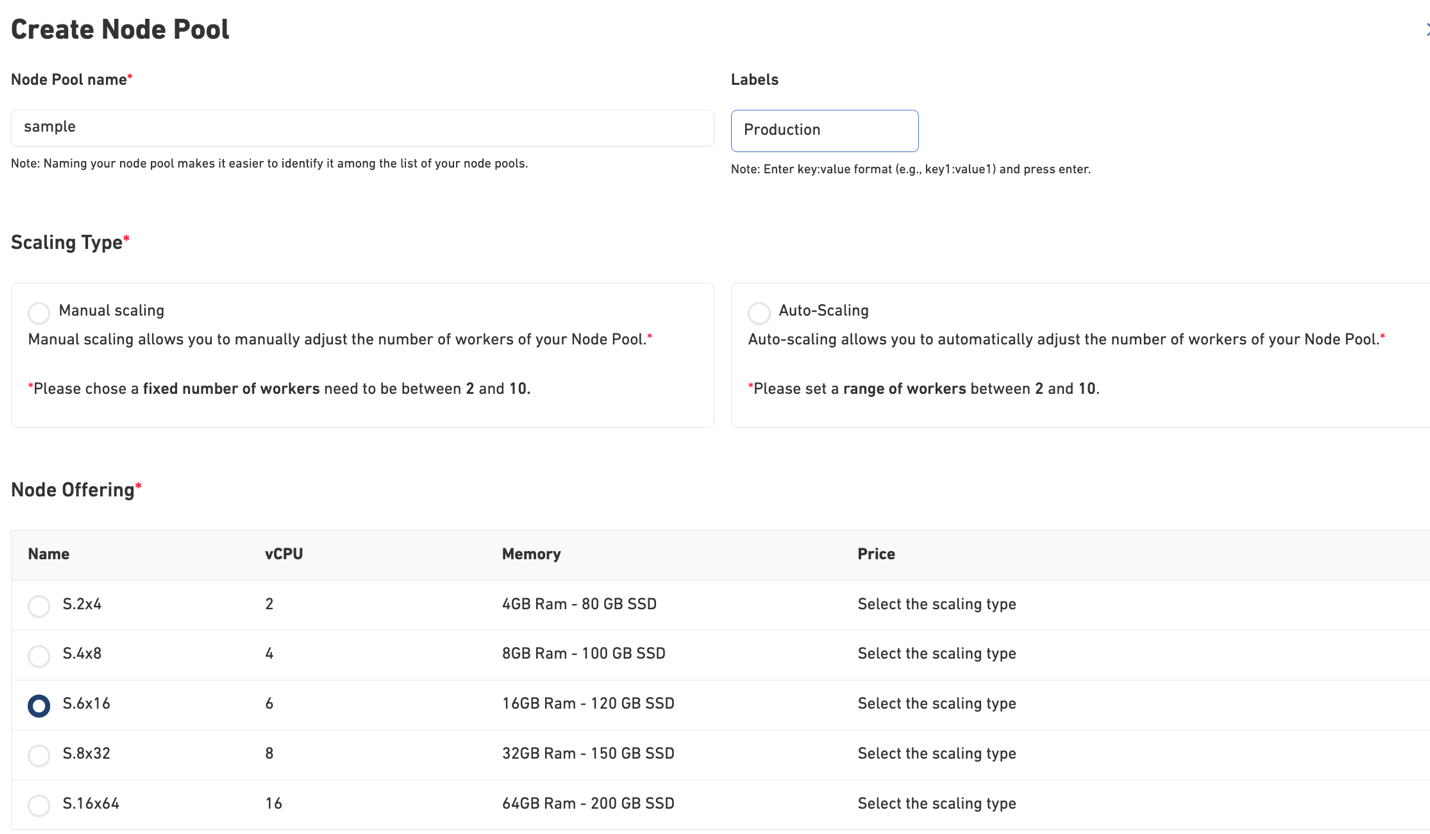Click the 16GB Ram - 120 GB SSD cell
This screenshot has height=834, width=1430.
[x=588, y=704]
